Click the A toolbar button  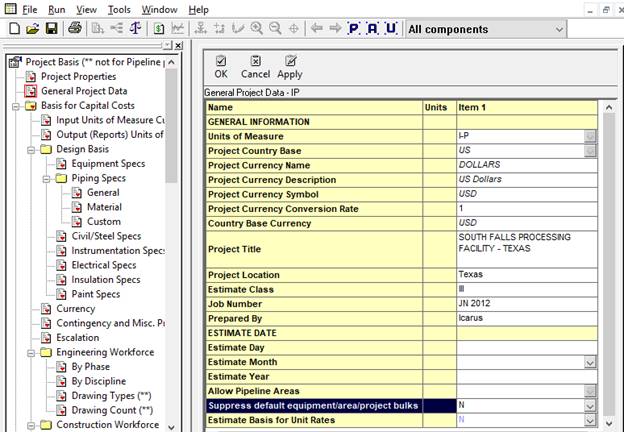tap(372, 29)
